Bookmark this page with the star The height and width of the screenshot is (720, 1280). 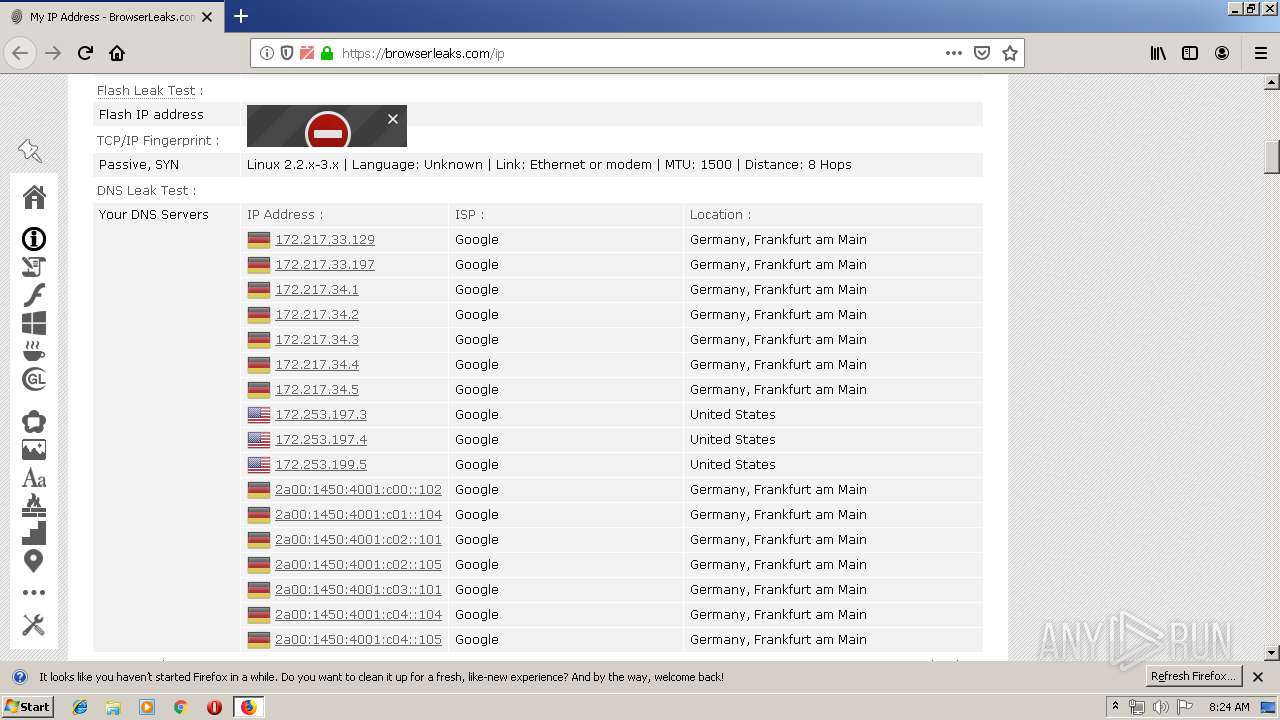1010,53
